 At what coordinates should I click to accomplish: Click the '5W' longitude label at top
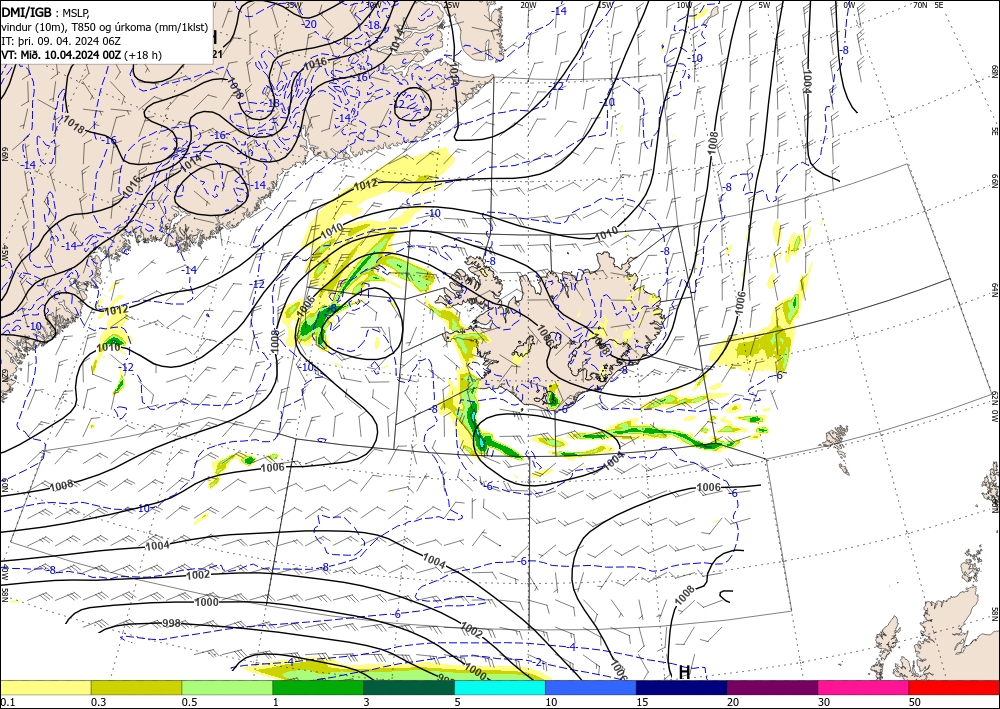(764, 4)
